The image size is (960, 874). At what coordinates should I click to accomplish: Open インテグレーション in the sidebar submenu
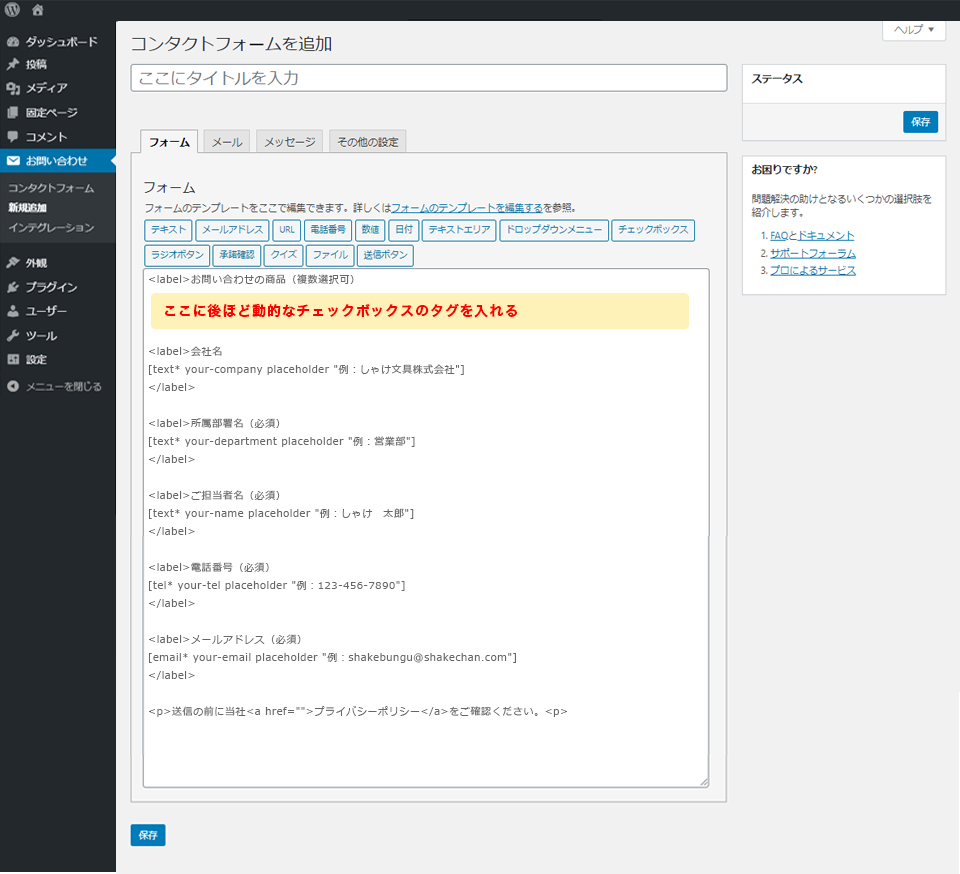[x=50, y=228]
